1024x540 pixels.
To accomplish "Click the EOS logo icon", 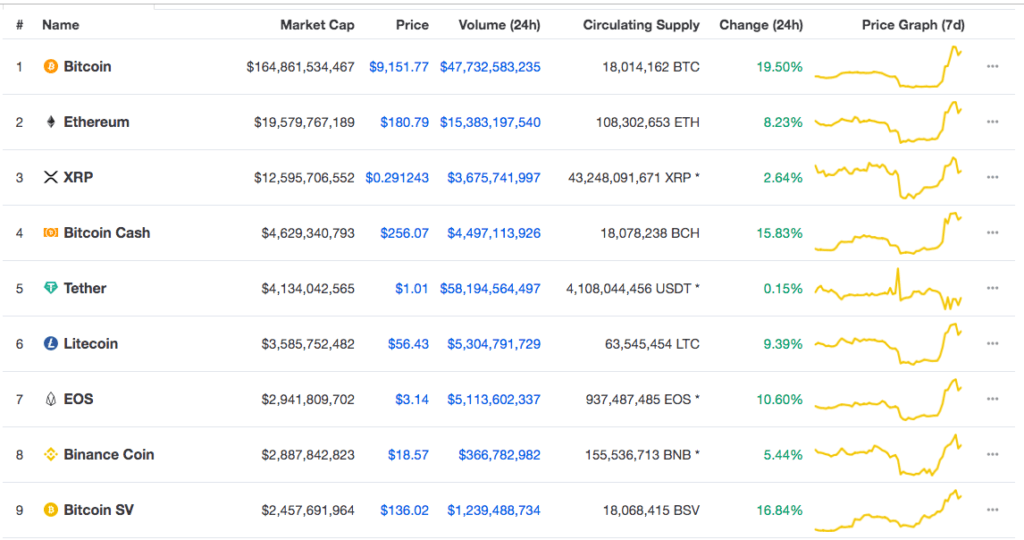I will click(x=50, y=399).
